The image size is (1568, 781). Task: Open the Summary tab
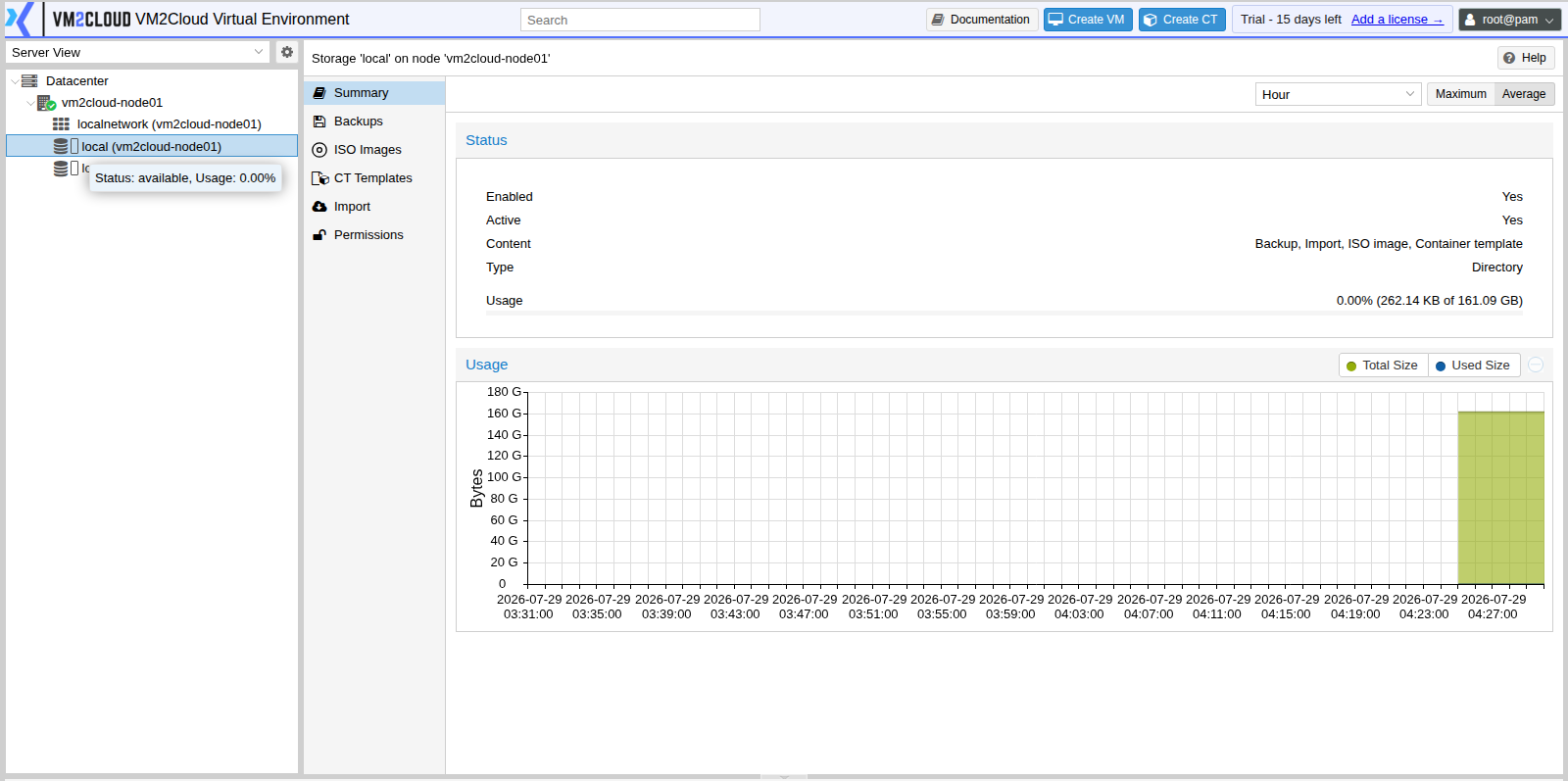[x=374, y=93]
